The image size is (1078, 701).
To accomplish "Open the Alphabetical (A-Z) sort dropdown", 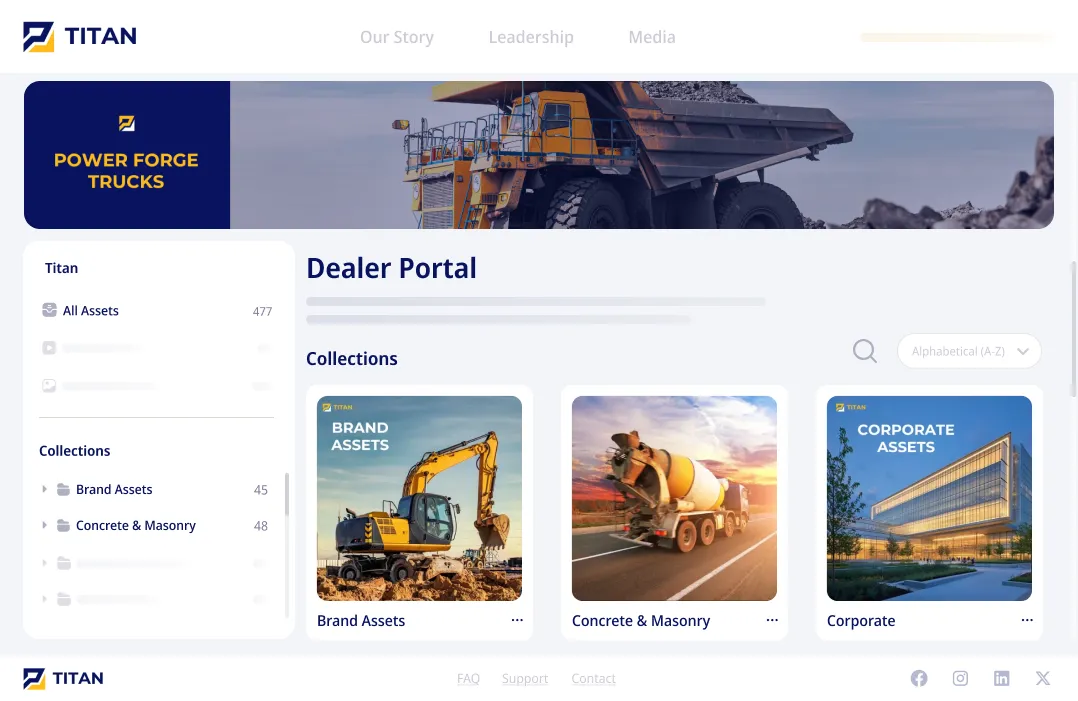I will [969, 351].
